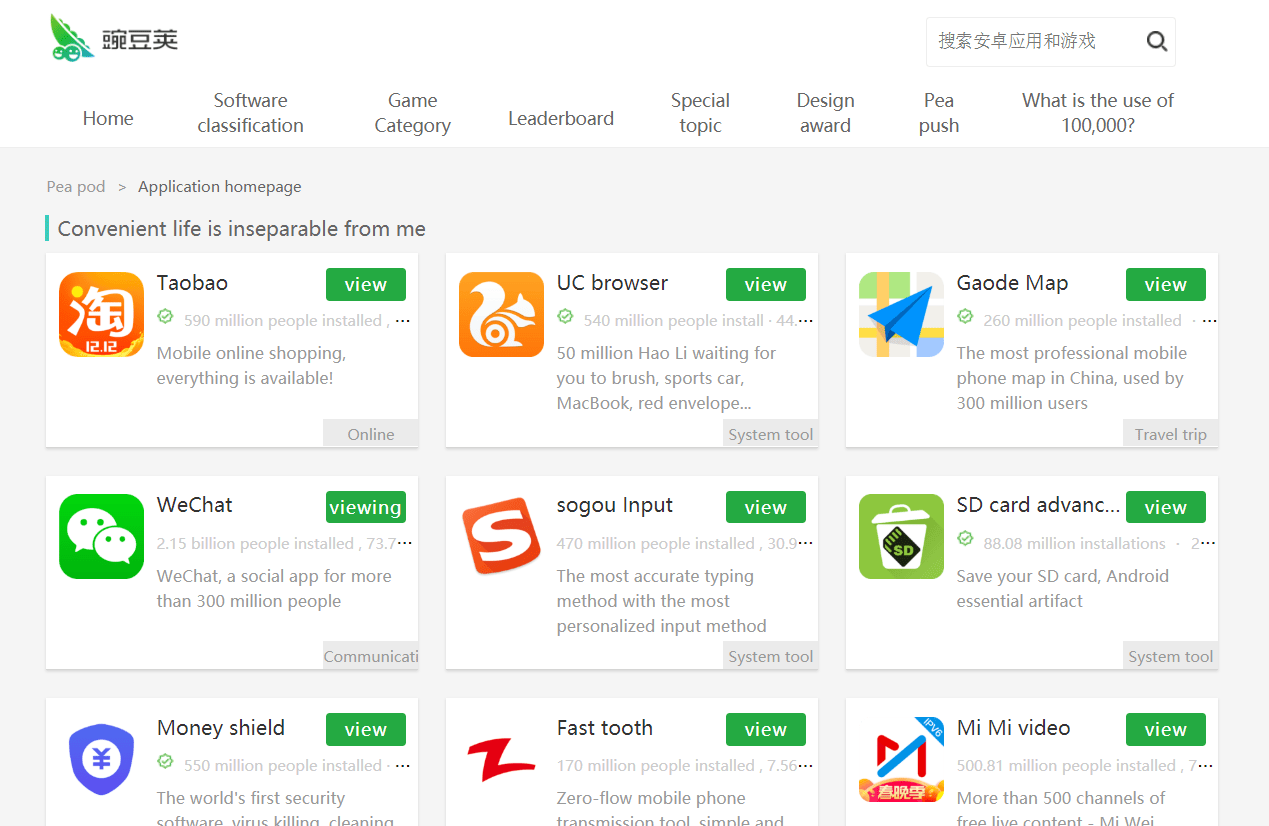Open the Mi Mi video title link
This screenshot has width=1269, height=826.
(x=1013, y=728)
